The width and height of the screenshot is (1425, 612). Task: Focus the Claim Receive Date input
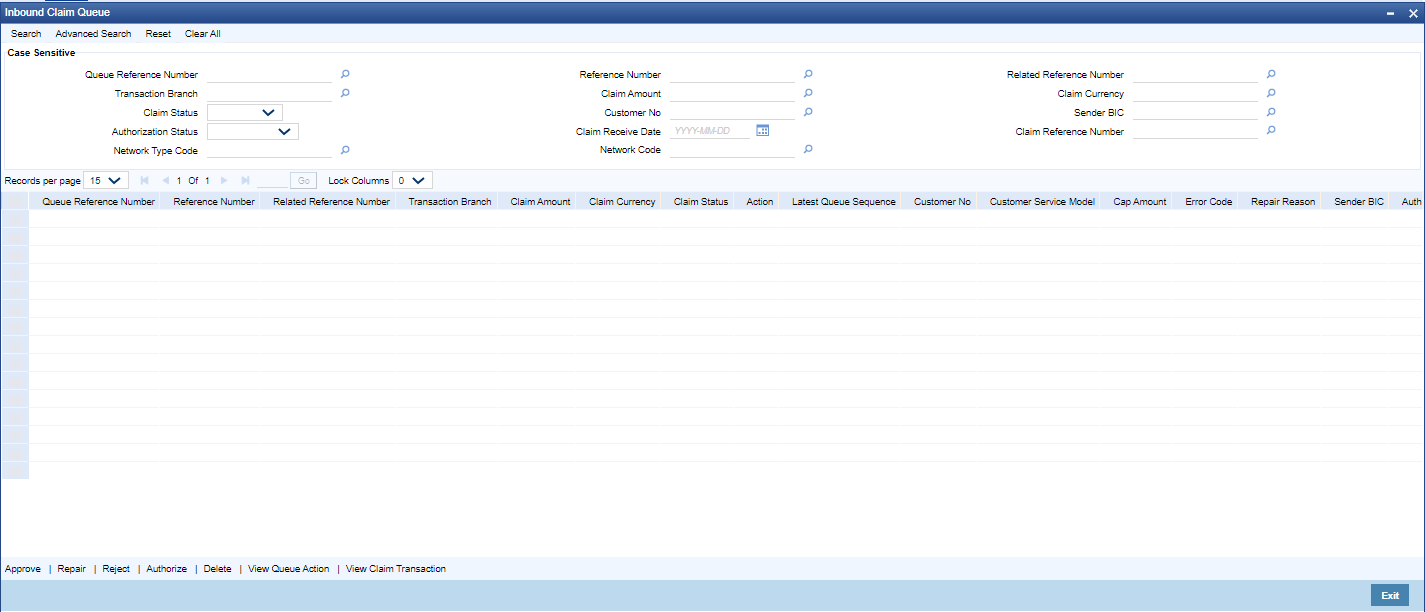click(710, 131)
